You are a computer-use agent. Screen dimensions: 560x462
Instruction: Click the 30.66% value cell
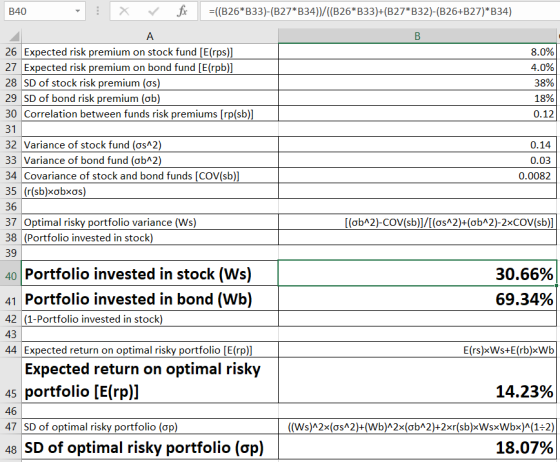(417, 273)
